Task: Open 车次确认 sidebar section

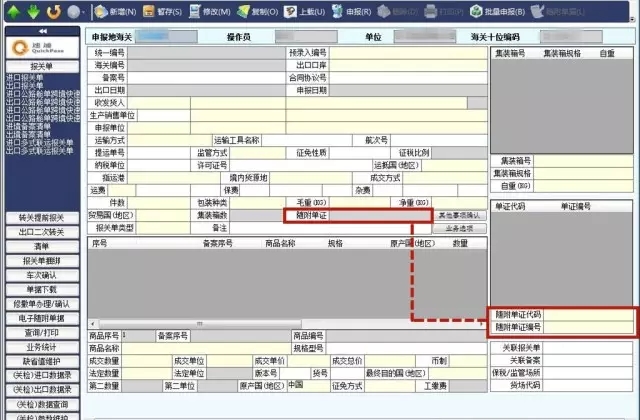Action: (42, 275)
